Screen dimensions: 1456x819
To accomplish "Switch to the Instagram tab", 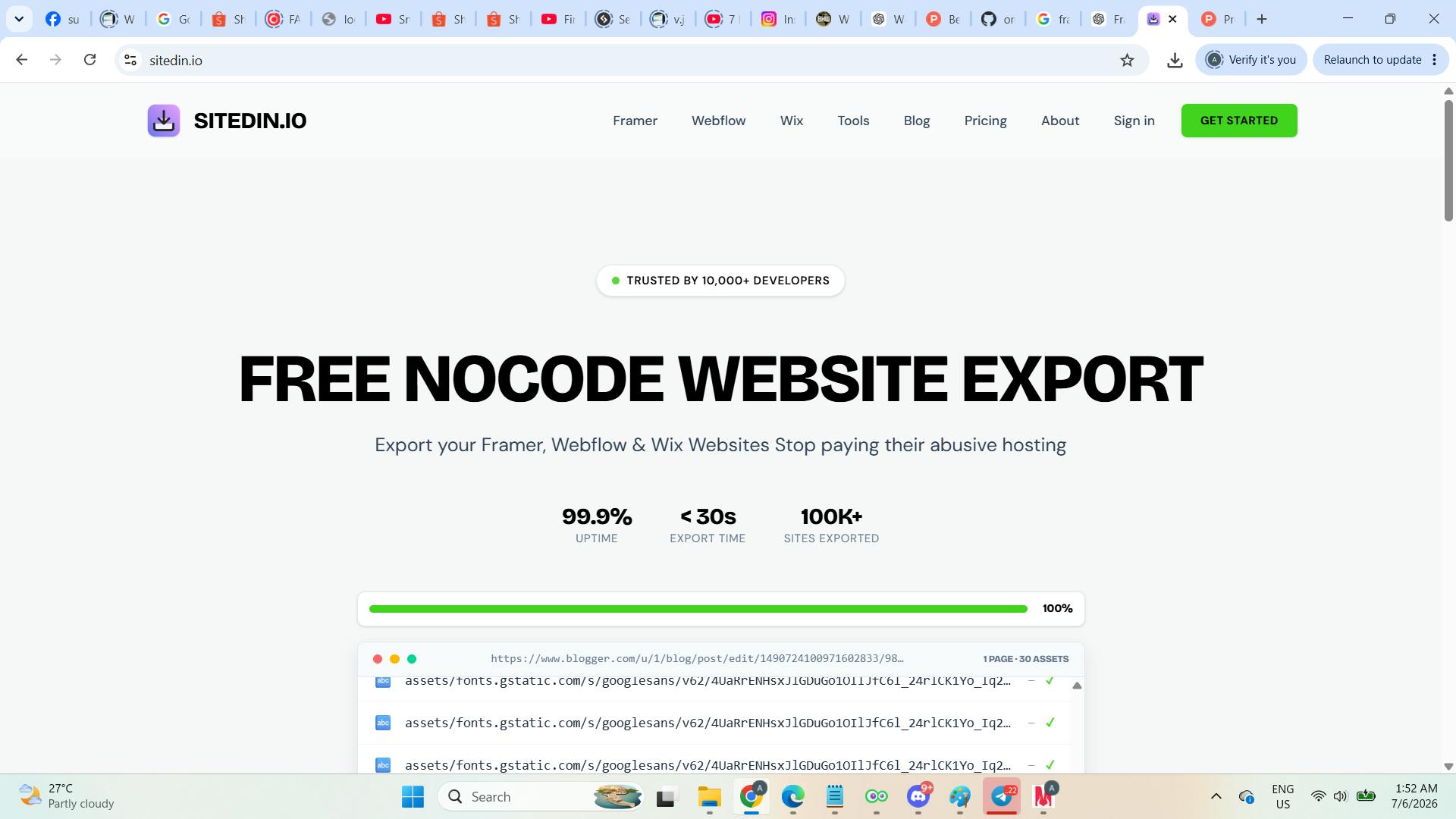I will point(778,19).
